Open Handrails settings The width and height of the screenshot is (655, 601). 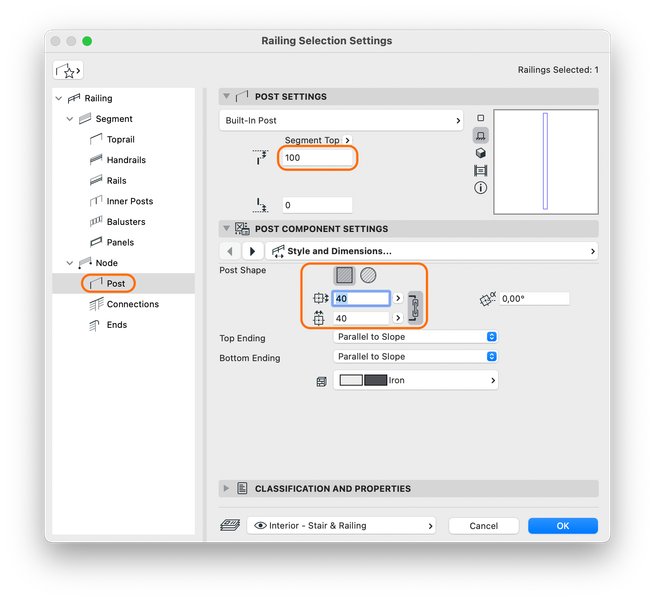pos(126,160)
